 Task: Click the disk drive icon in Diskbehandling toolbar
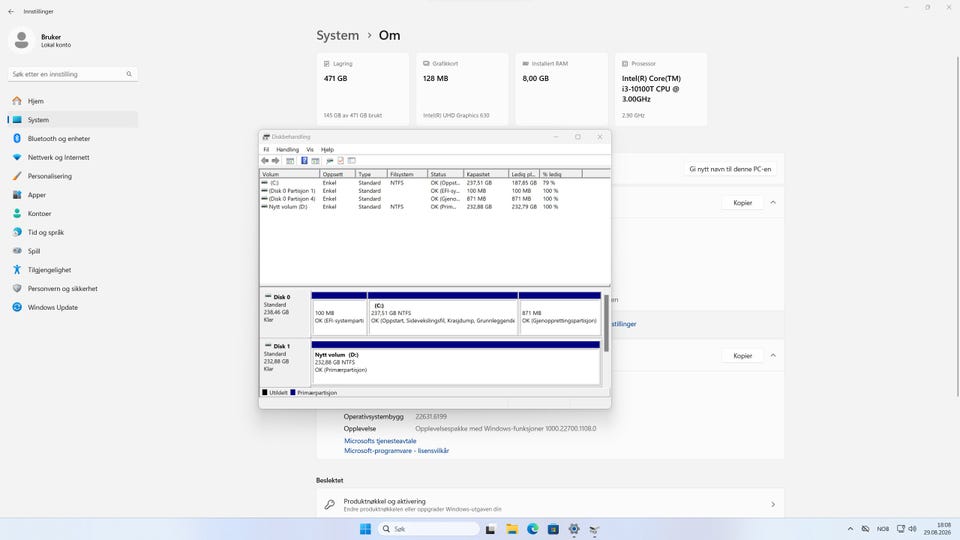click(330, 160)
